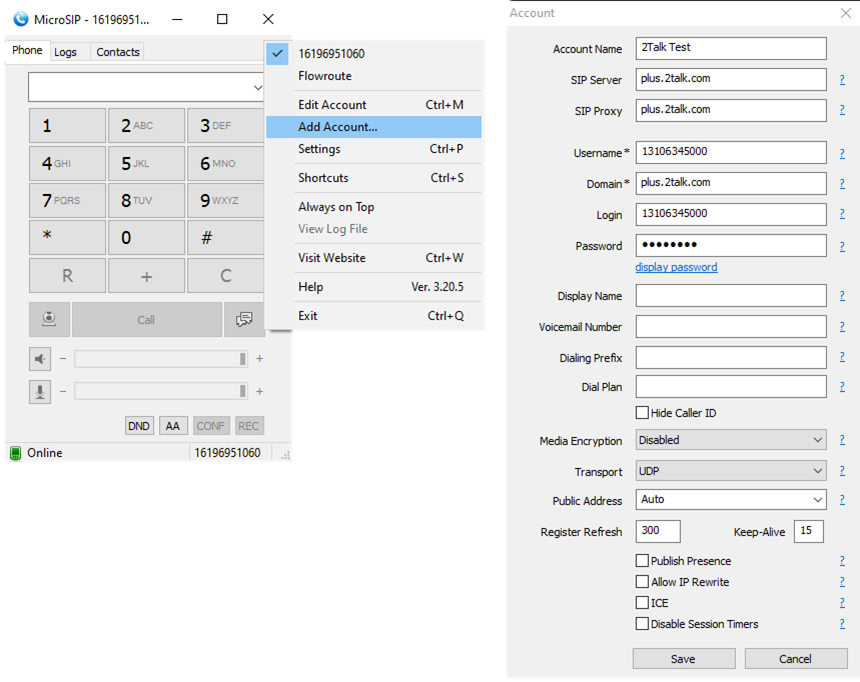
Task: Switch to the Logs tab
Action: coord(65,52)
